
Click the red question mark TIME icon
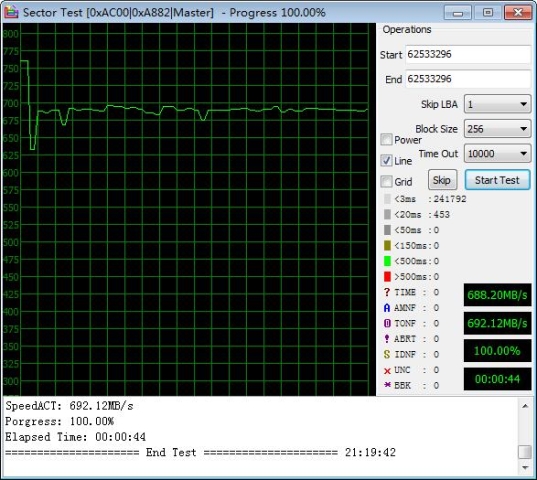[x=387, y=292]
